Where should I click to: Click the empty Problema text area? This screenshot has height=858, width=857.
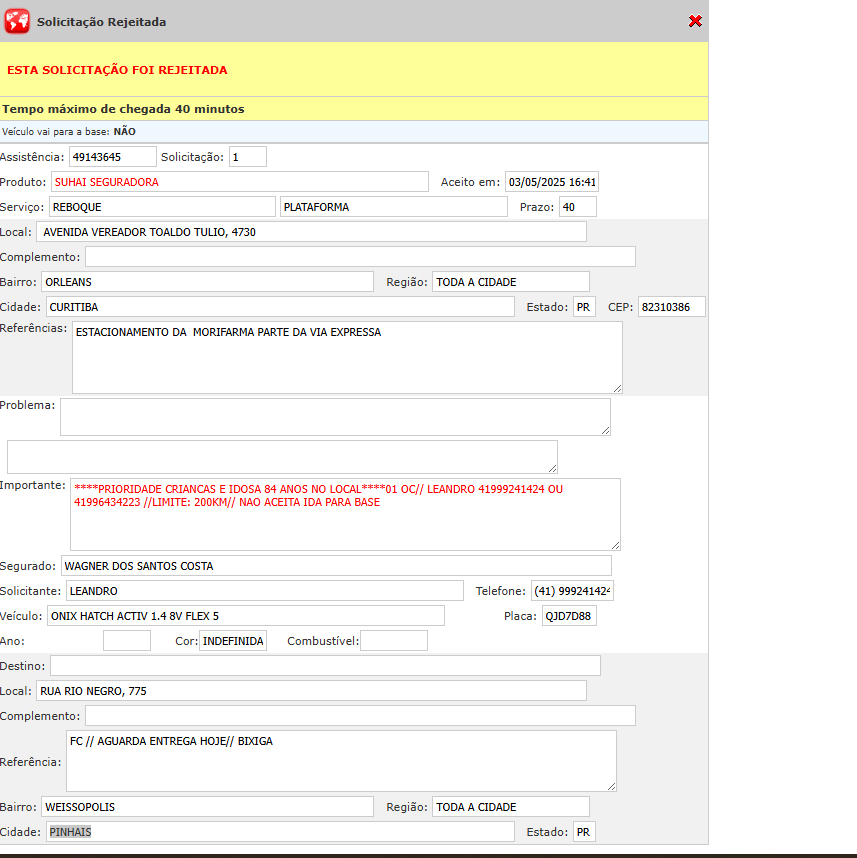click(335, 417)
